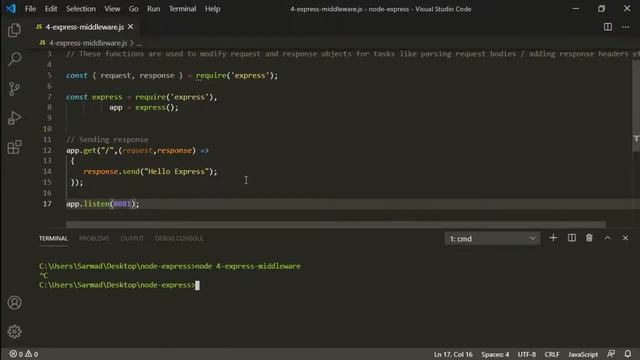This screenshot has height=360, width=640.
Task: Split the terminal panel
Action: click(571, 238)
